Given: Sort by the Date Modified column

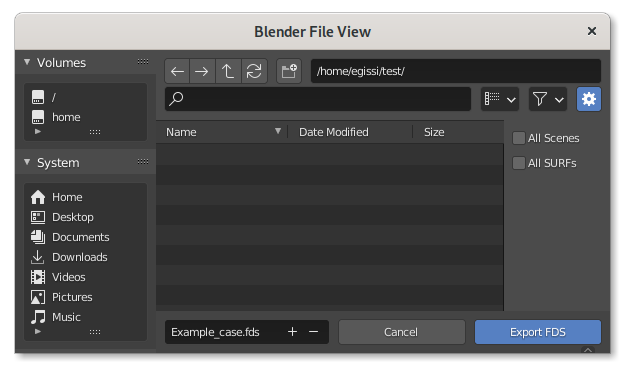Looking at the screenshot, I should click(350, 132).
